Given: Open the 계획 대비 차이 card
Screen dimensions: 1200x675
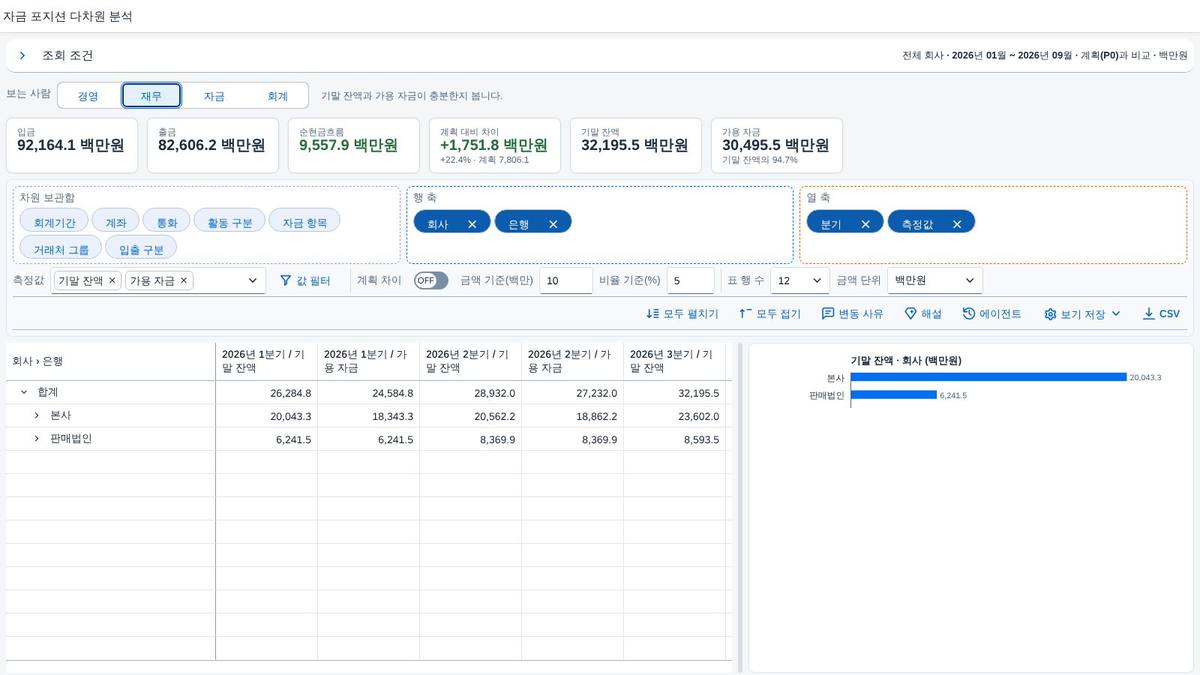Looking at the screenshot, I should [494, 145].
